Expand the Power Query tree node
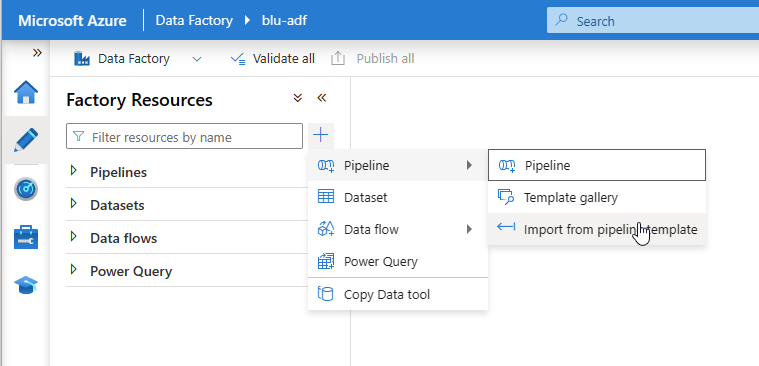This screenshot has height=366, width=759. coord(74,269)
